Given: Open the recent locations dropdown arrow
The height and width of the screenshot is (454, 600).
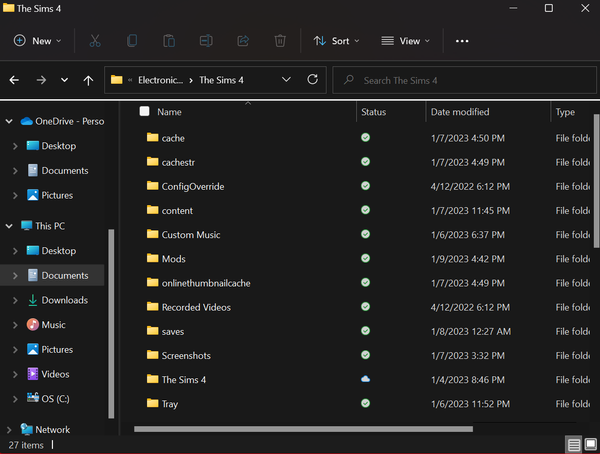Looking at the screenshot, I should tap(64, 80).
